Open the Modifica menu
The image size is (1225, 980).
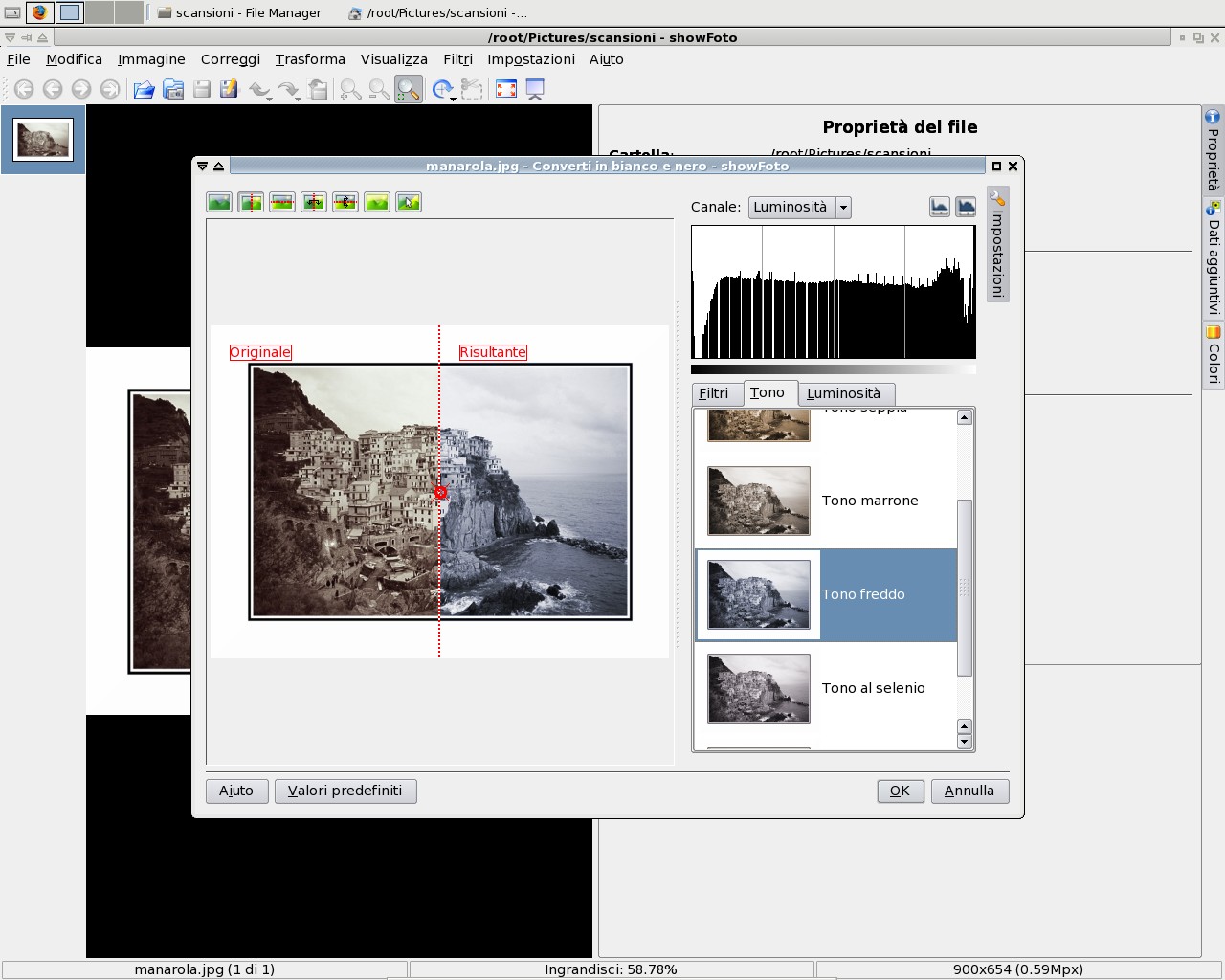coord(74,59)
